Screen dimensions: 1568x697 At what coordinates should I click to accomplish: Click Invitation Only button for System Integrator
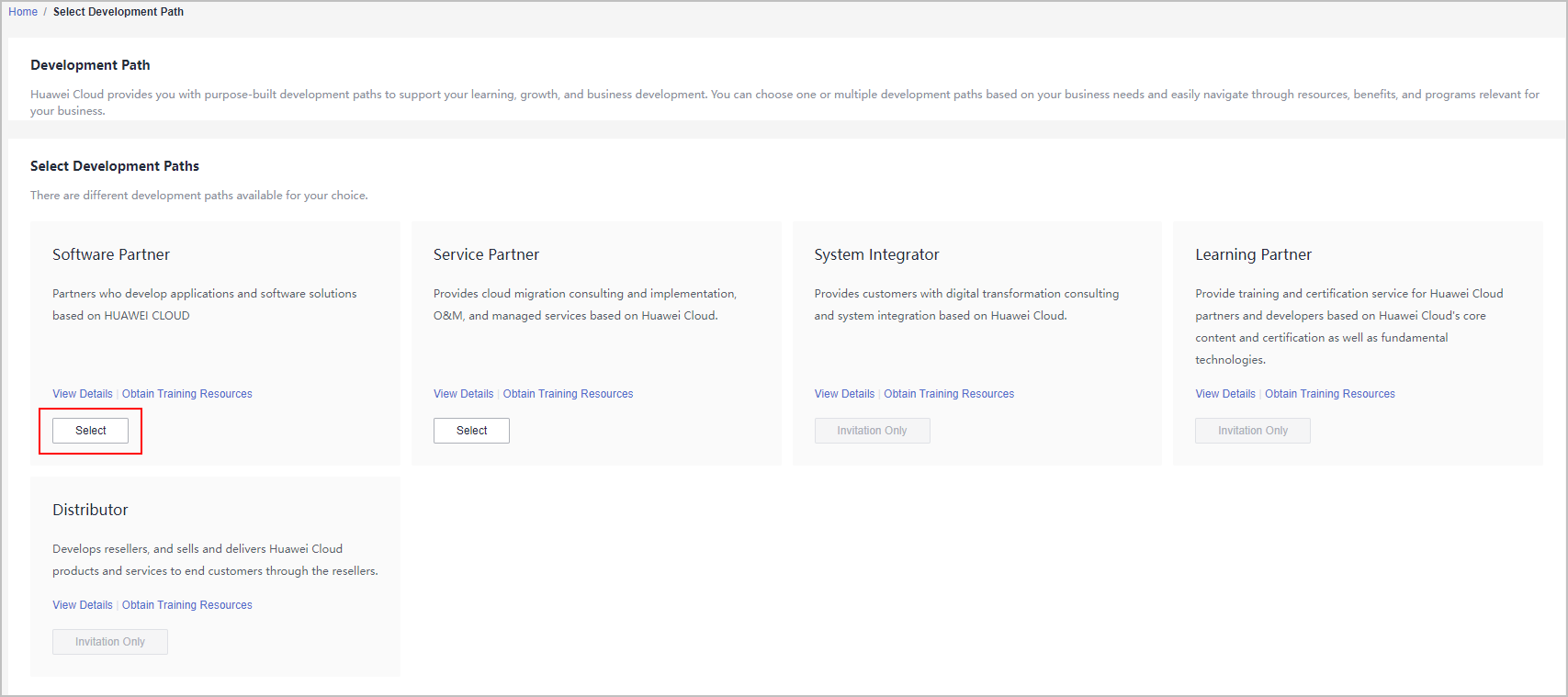[872, 431]
